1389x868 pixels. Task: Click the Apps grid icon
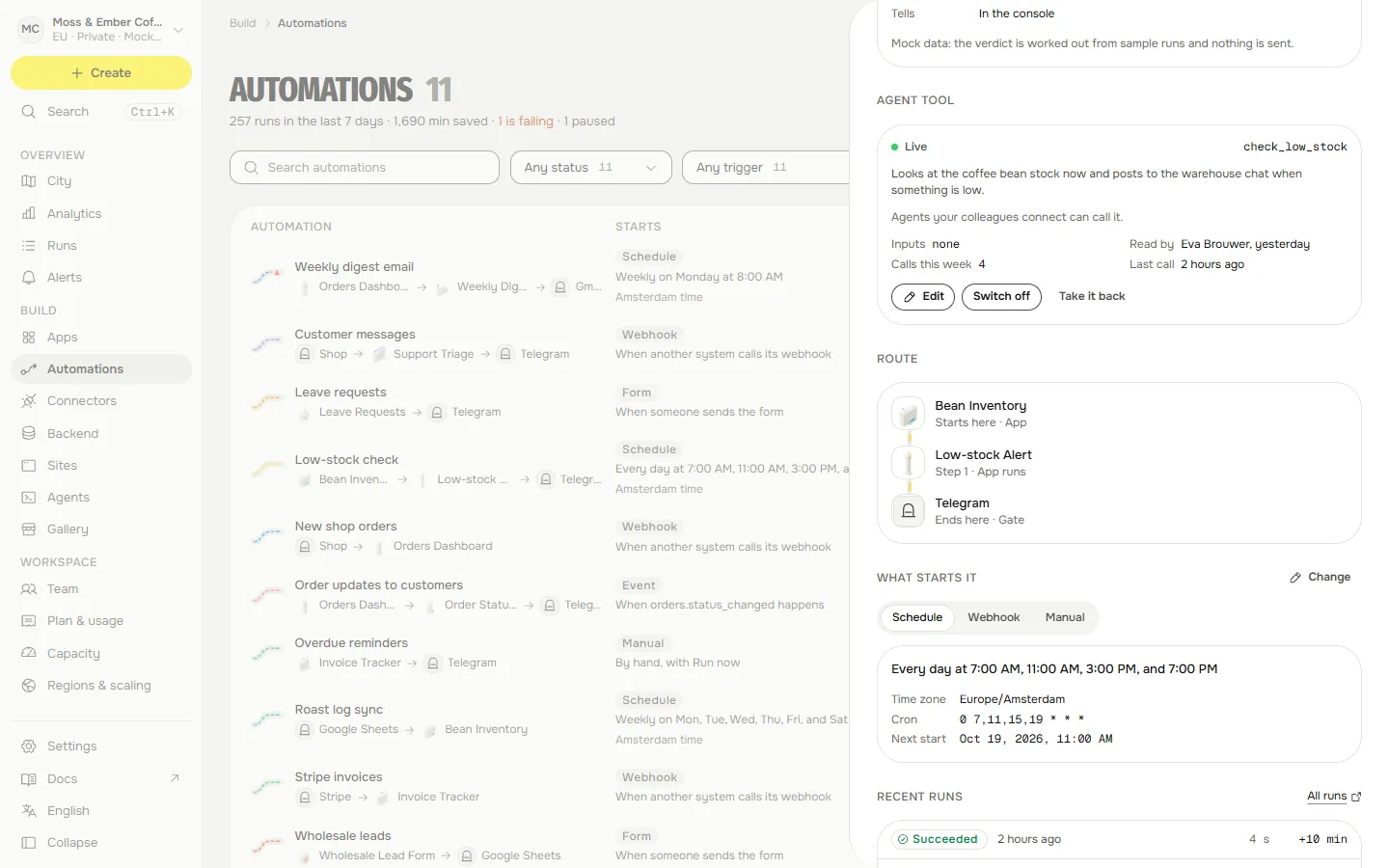pos(29,338)
